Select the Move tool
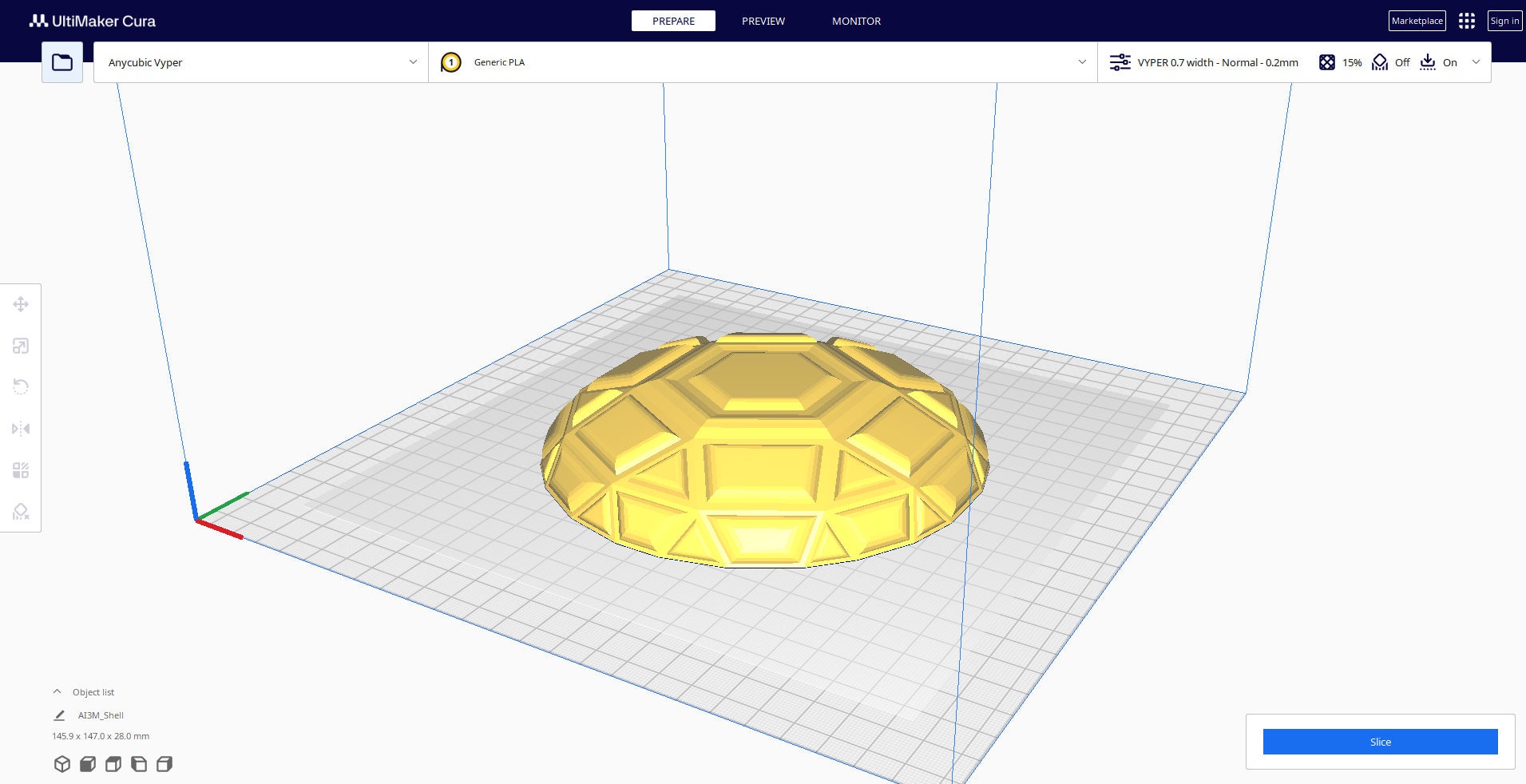The height and width of the screenshot is (784, 1526). tap(21, 304)
